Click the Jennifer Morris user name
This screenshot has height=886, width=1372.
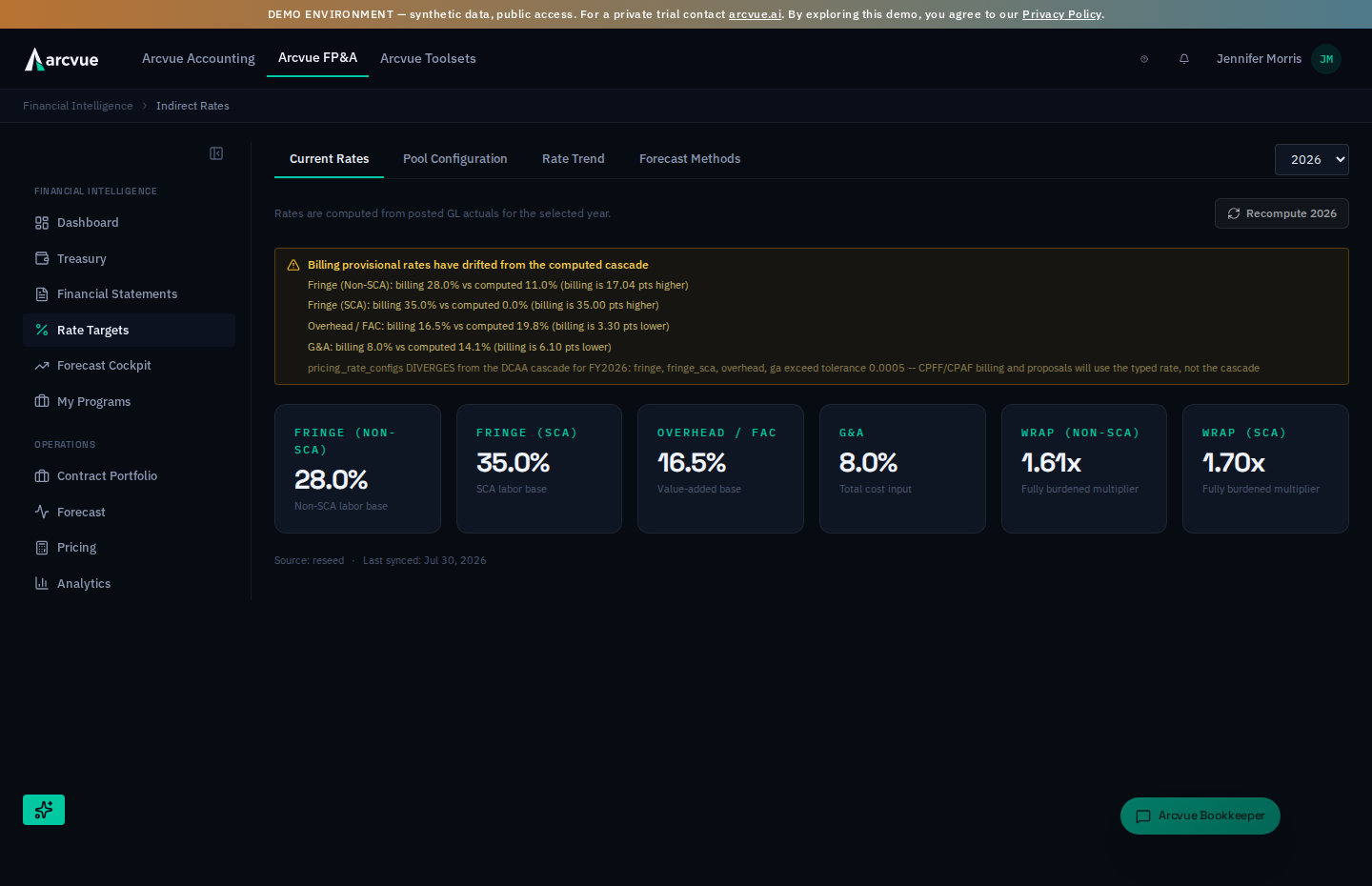(x=1259, y=59)
